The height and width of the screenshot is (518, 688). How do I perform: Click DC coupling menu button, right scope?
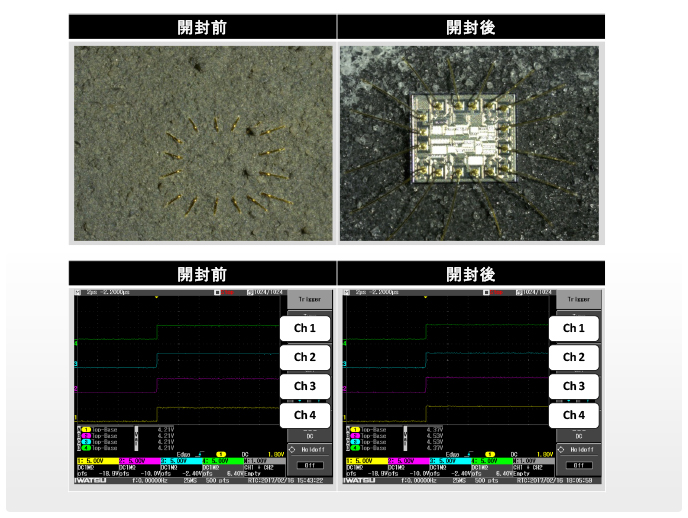pos(578,436)
